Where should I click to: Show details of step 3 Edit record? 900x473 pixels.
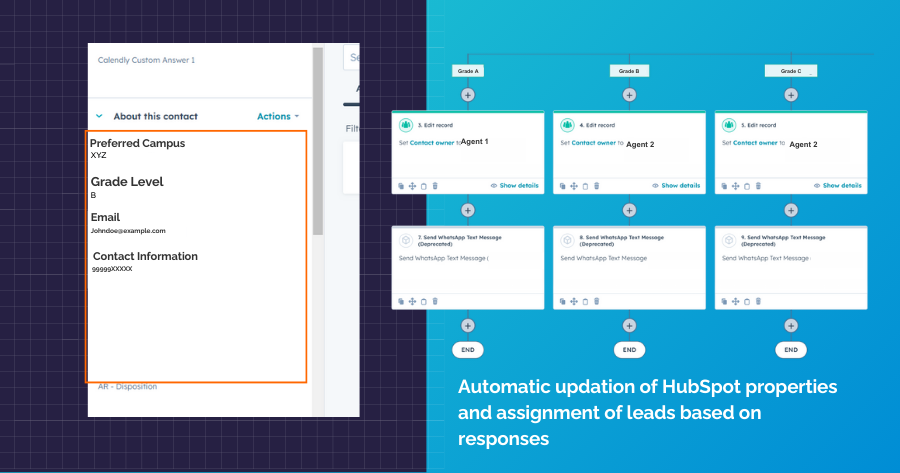514,185
